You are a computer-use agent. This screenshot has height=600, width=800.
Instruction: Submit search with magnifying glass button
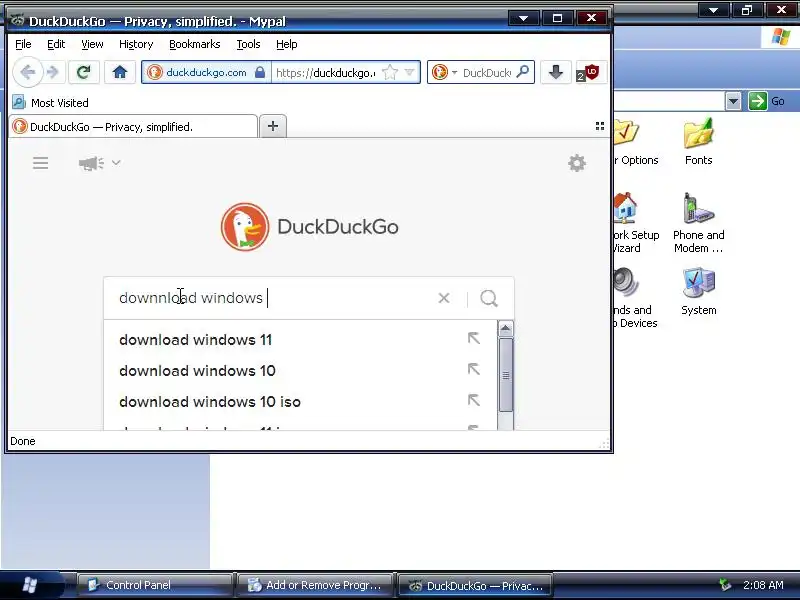coord(489,298)
